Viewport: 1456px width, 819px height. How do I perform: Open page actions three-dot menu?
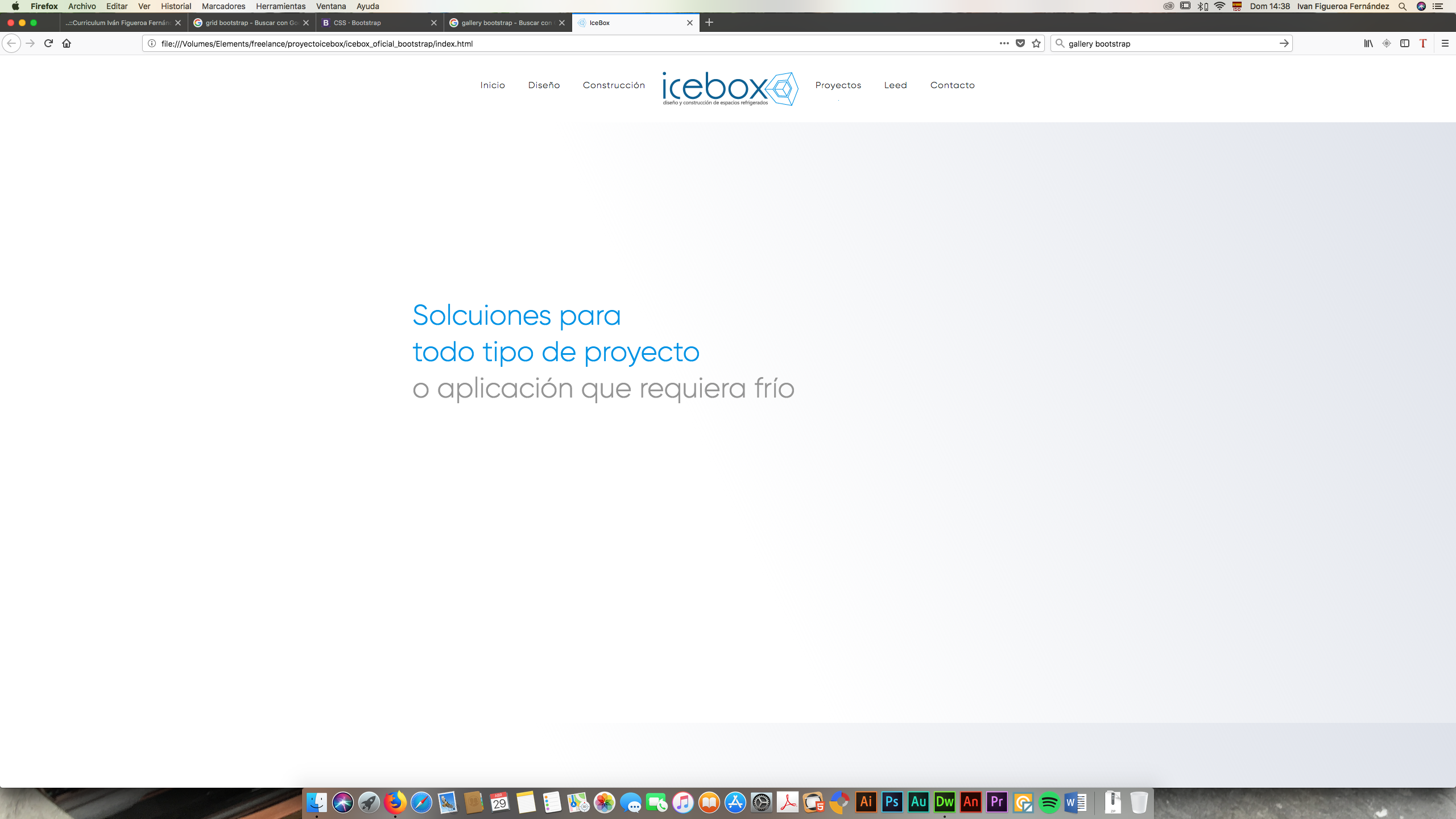click(x=1004, y=43)
